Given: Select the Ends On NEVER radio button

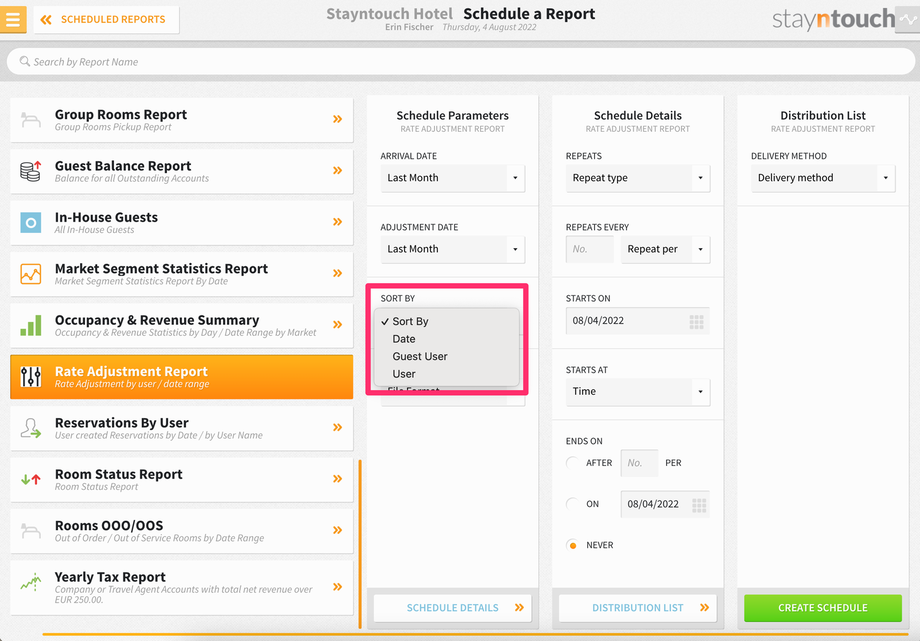Looking at the screenshot, I should (x=573, y=545).
